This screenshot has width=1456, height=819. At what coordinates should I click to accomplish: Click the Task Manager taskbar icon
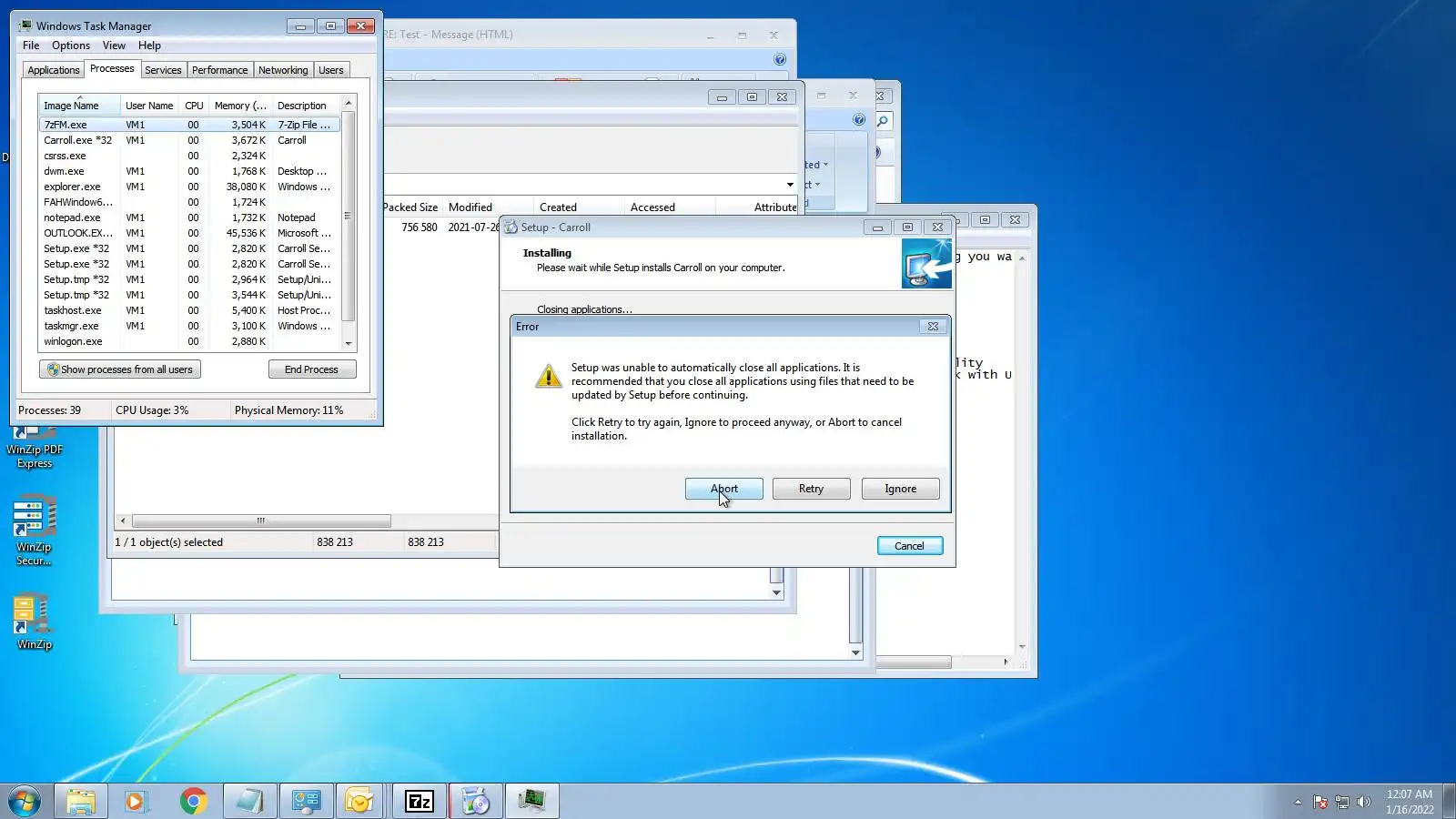pos(531,801)
